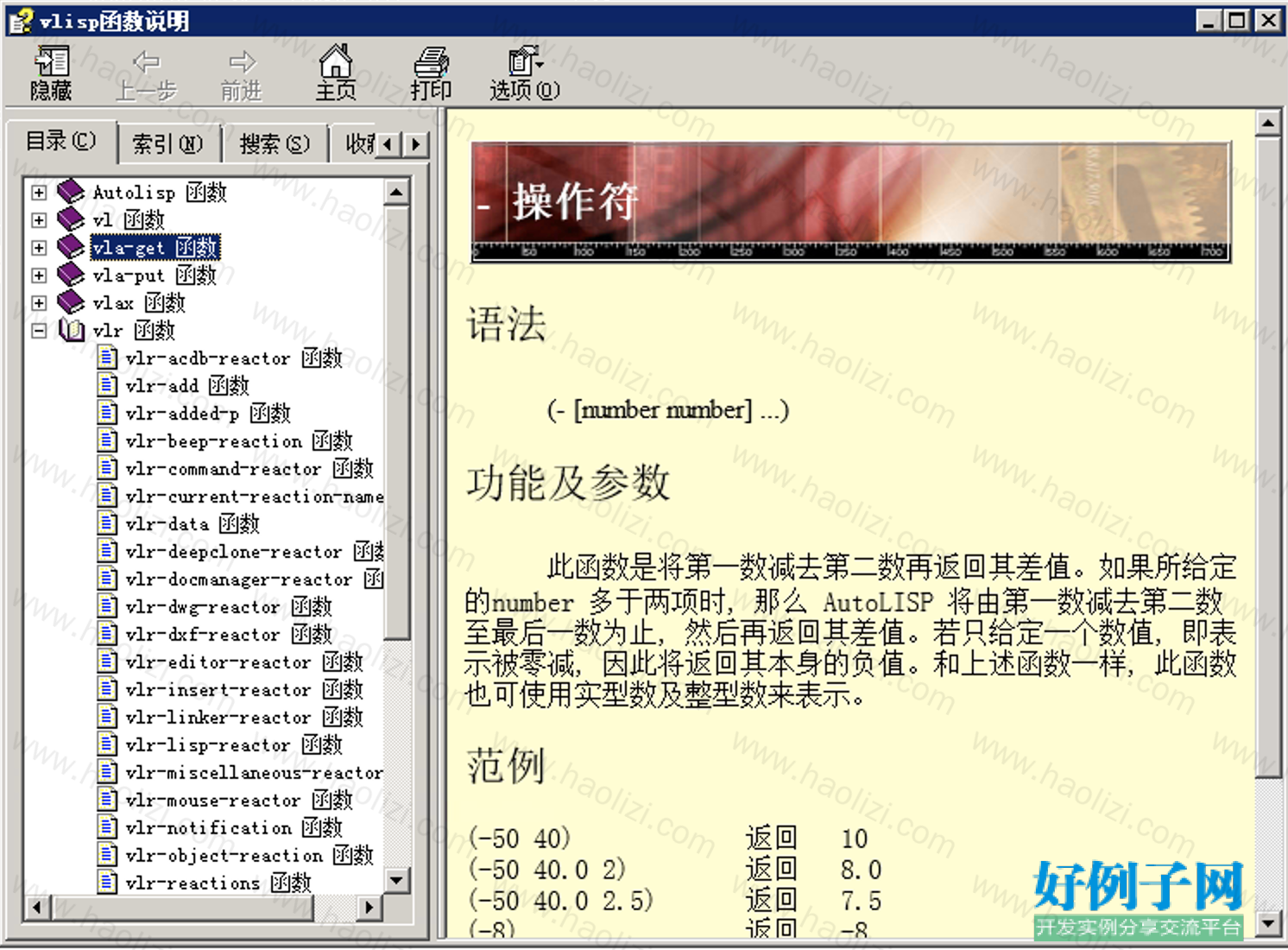Screen dimensions: 1288x950
Task: Switch to the 搜索(S) search tab
Action: (275, 143)
